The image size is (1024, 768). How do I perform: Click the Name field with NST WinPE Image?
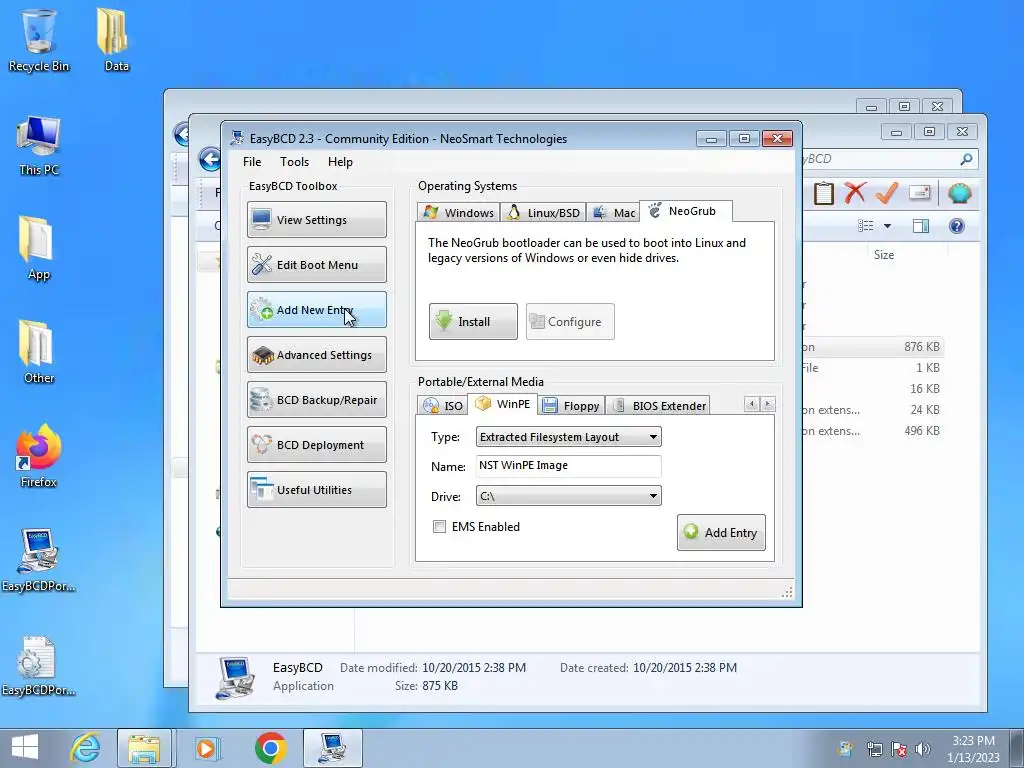point(568,466)
